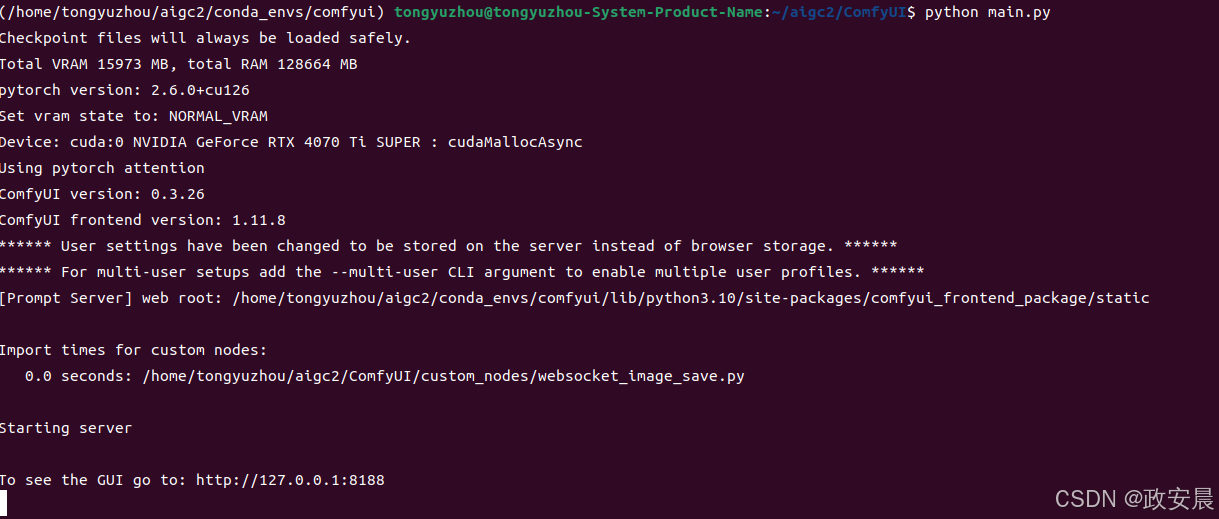
Task: Click the 'Set vram state to: NORMAL_VRAM' line
Action: click(x=134, y=116)
